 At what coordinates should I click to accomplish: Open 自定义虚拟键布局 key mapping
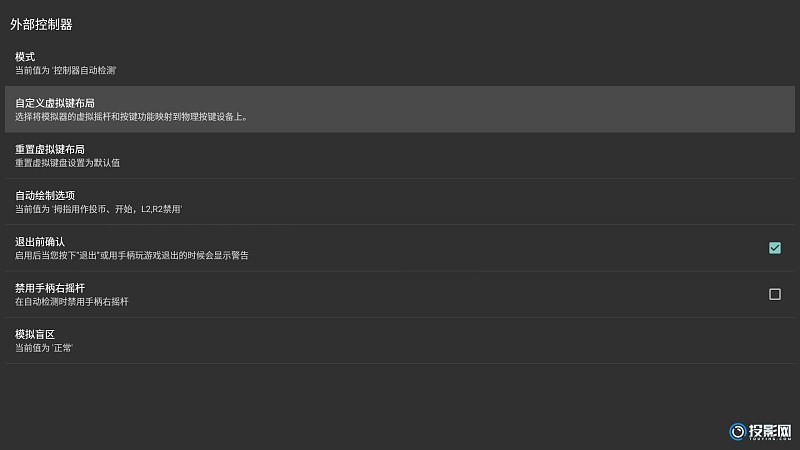pyautogui.click(x=400, y=109)
